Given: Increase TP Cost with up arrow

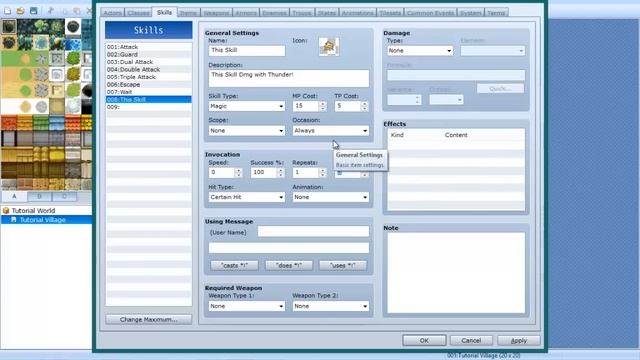Looking at the screenshot, I should (x=364, y=104).
